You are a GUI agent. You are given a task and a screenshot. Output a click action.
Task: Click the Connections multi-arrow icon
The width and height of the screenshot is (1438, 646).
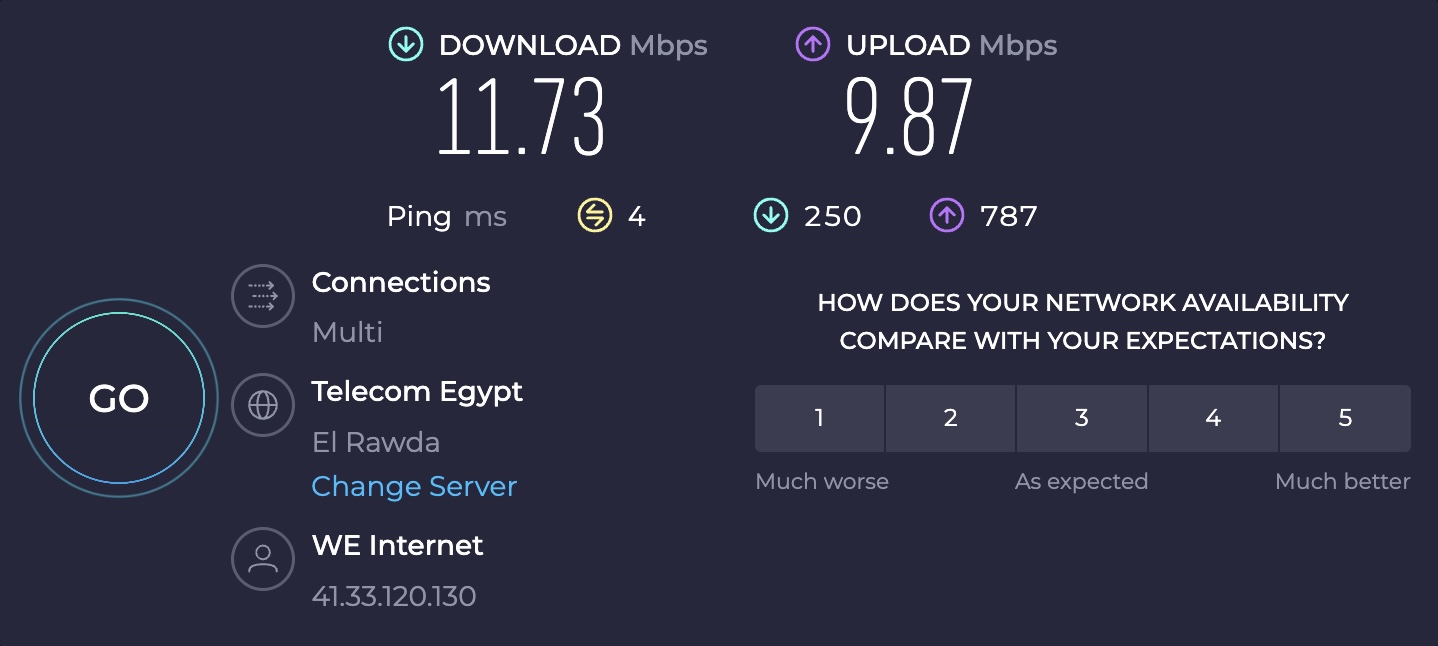(x=263, y=296)
